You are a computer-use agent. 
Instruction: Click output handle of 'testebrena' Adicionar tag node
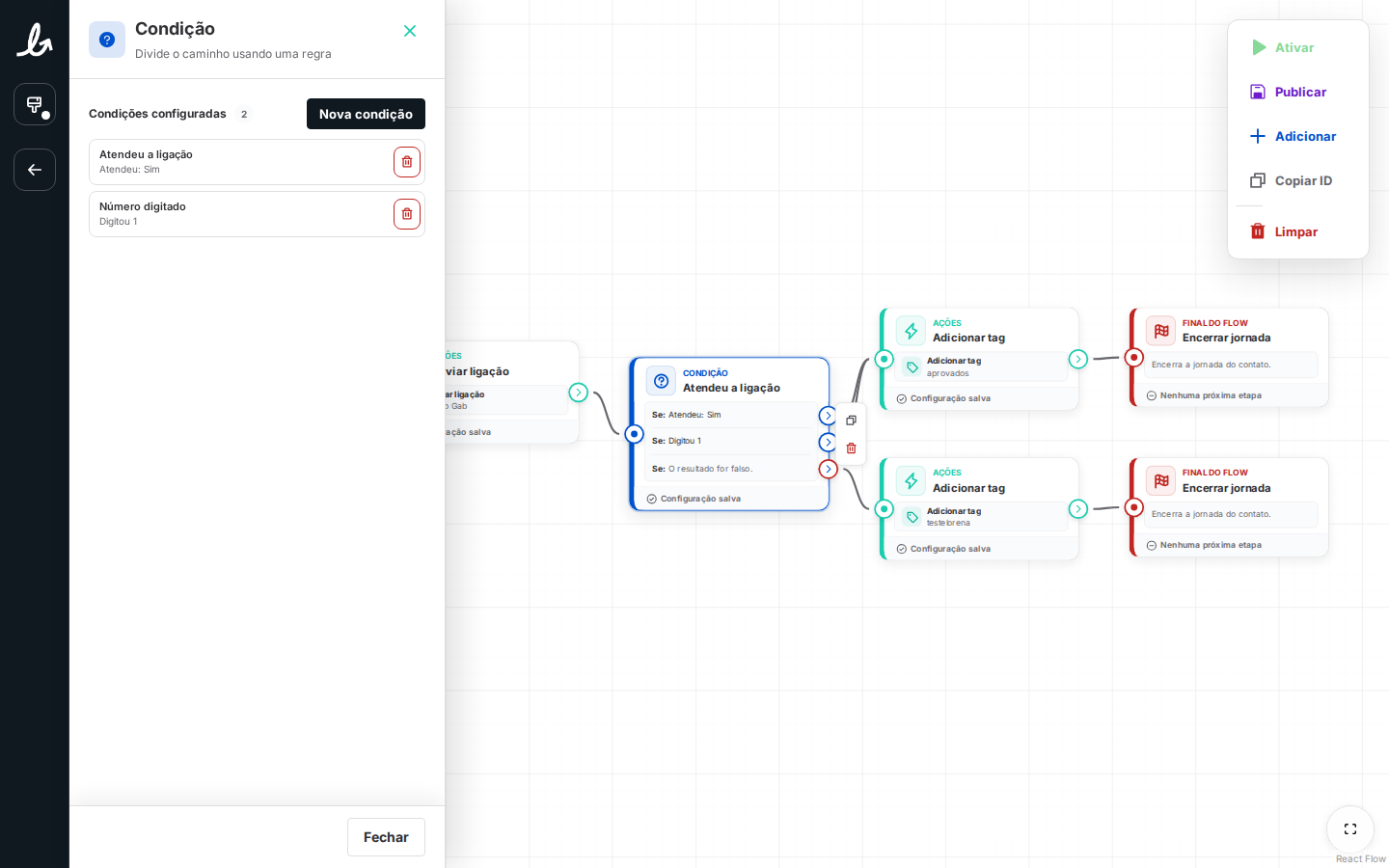1077,508
